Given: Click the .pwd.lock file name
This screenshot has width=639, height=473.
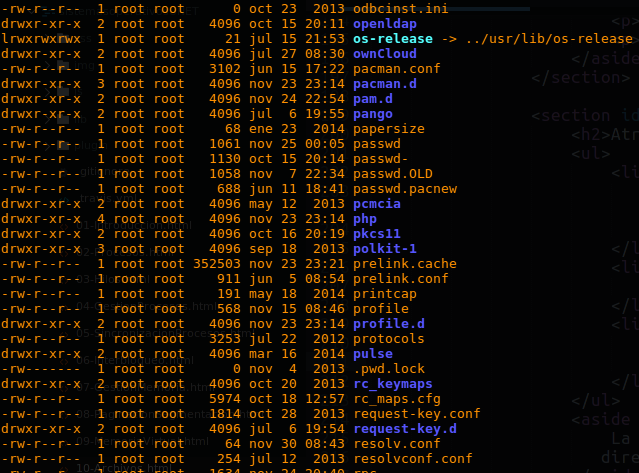Looking at the screenshot, I should (389, 369).
